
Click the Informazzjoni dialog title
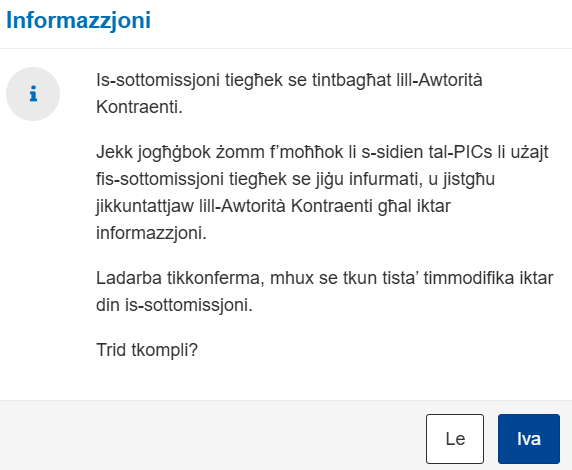tap(78, 20)
